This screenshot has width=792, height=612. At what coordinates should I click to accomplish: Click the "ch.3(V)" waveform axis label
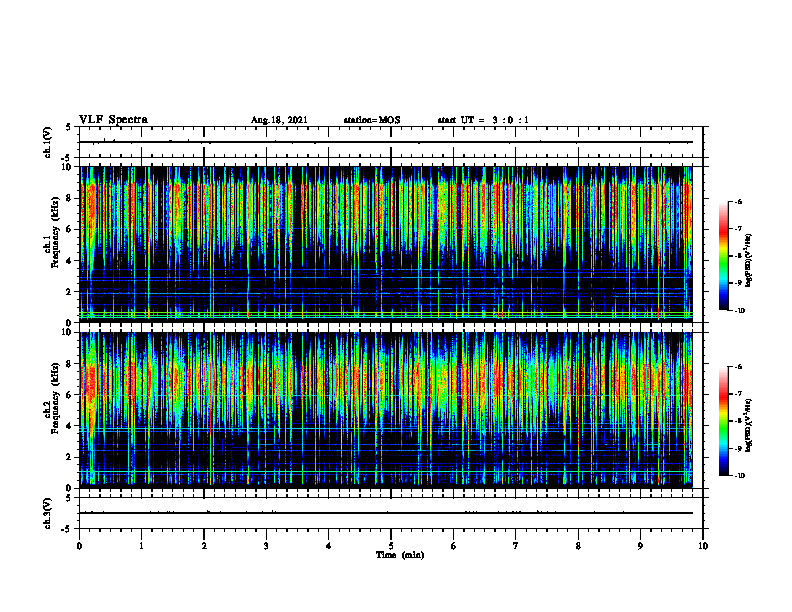[x=47, y=513]
